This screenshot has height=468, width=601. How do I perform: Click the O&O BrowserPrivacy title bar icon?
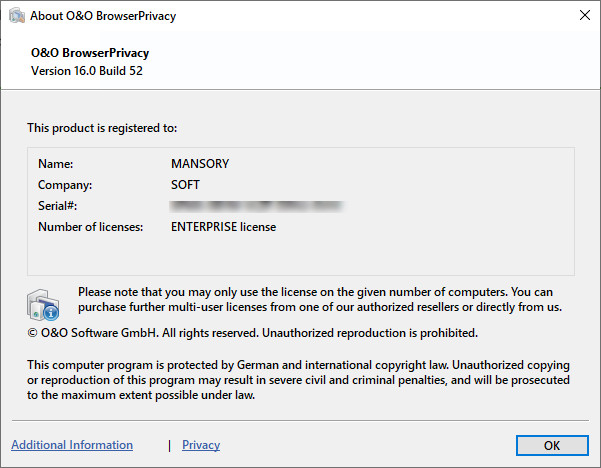18,15
